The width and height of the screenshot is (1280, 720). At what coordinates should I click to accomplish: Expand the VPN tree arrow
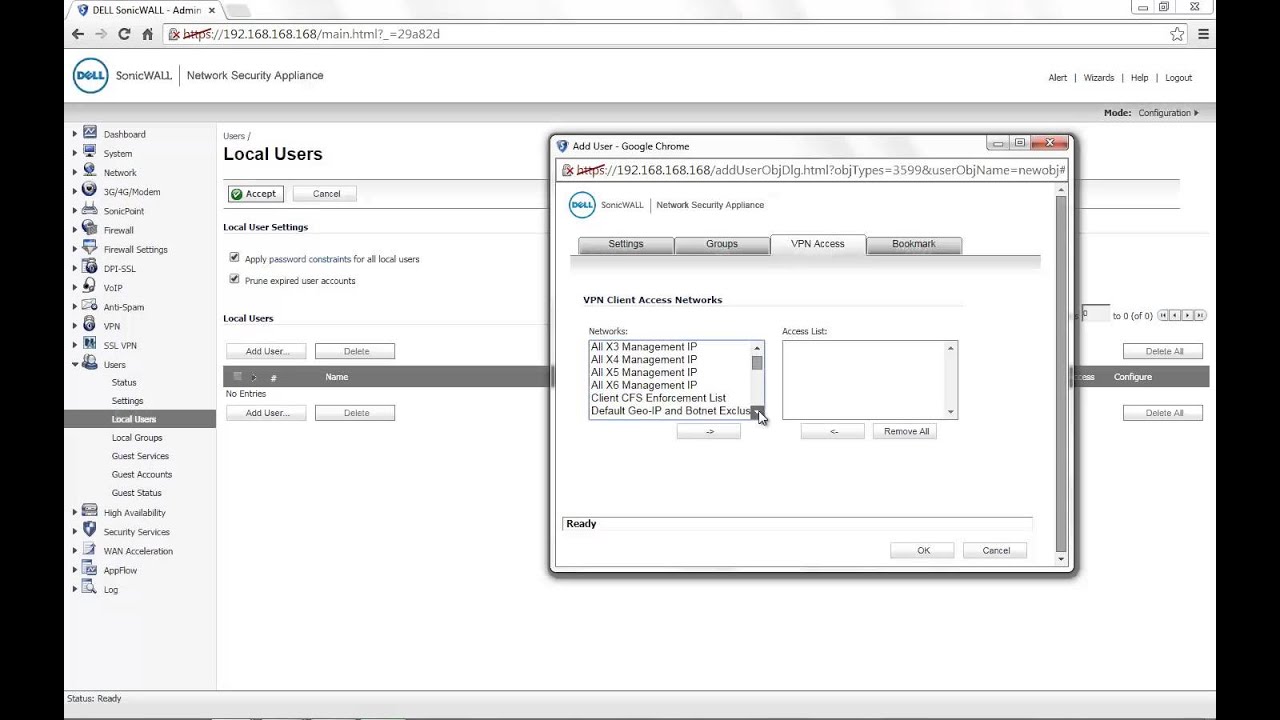pyautogui.click(x=74, y=326)
